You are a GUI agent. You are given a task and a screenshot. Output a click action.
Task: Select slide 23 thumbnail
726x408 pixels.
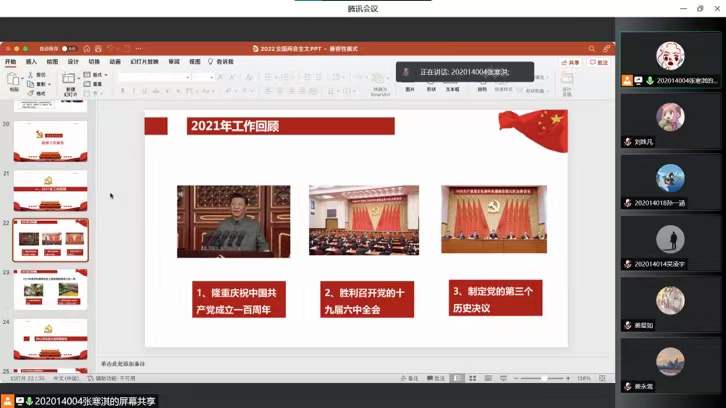pos(50,289)
